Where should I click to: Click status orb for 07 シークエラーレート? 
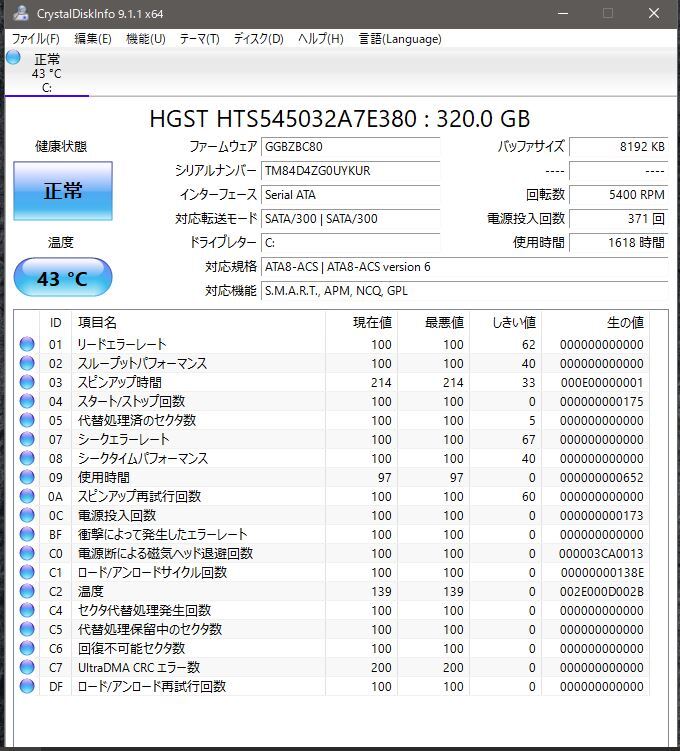27,439
